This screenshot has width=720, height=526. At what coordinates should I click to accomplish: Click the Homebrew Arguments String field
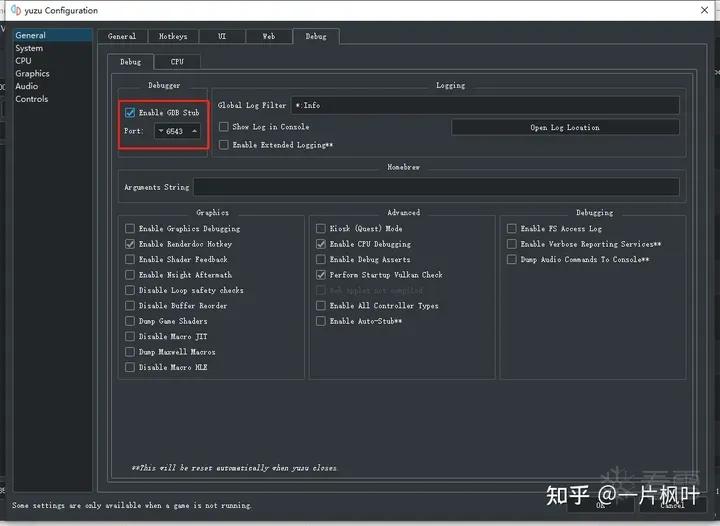coord(436,187)
